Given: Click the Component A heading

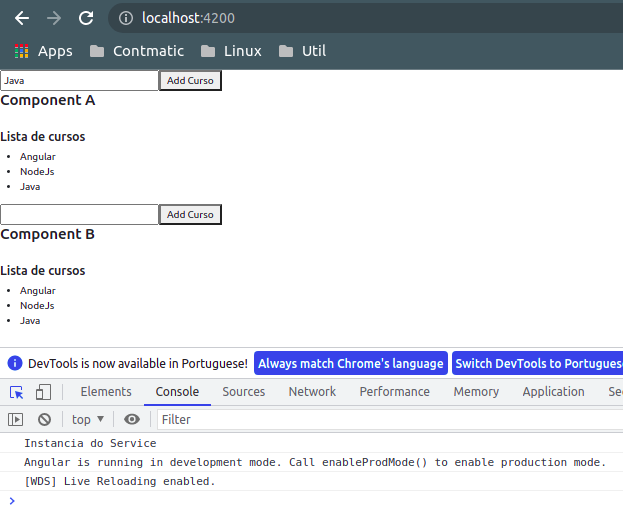Looking at the screenshot, I should click(x=48, y=101).
